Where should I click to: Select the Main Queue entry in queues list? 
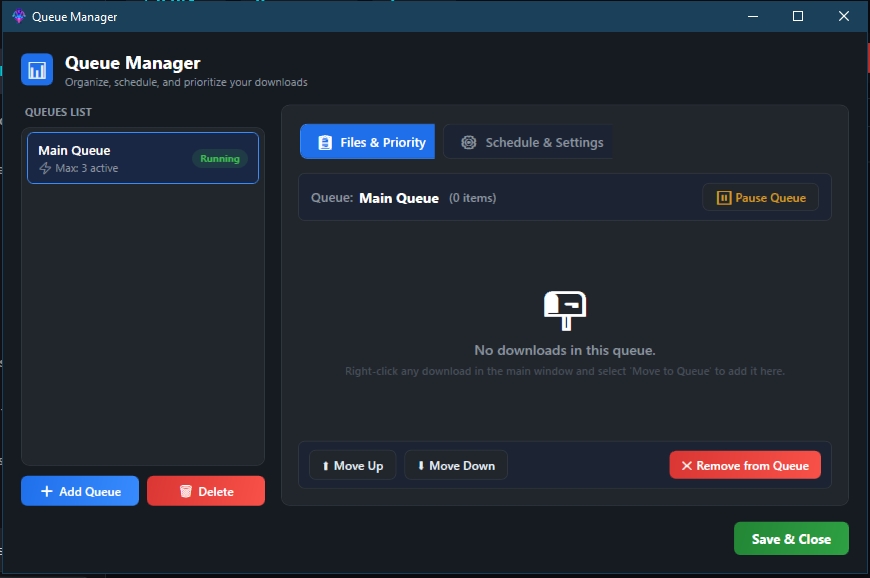[143, 158]
